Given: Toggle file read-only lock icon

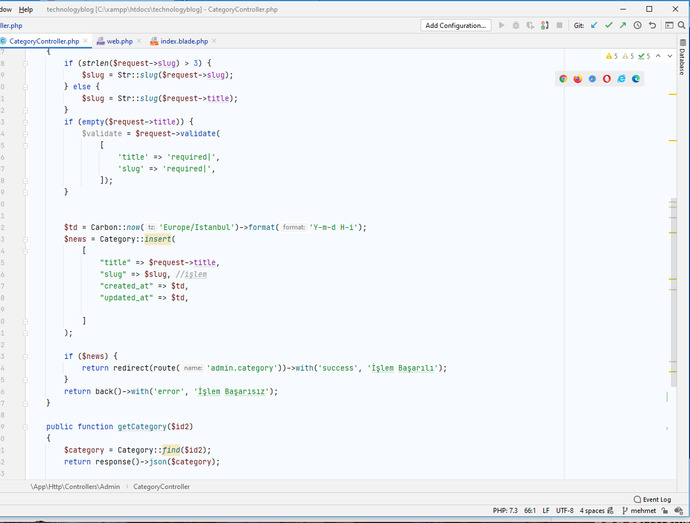Looking at the screenshot, I should coord(665,511).
